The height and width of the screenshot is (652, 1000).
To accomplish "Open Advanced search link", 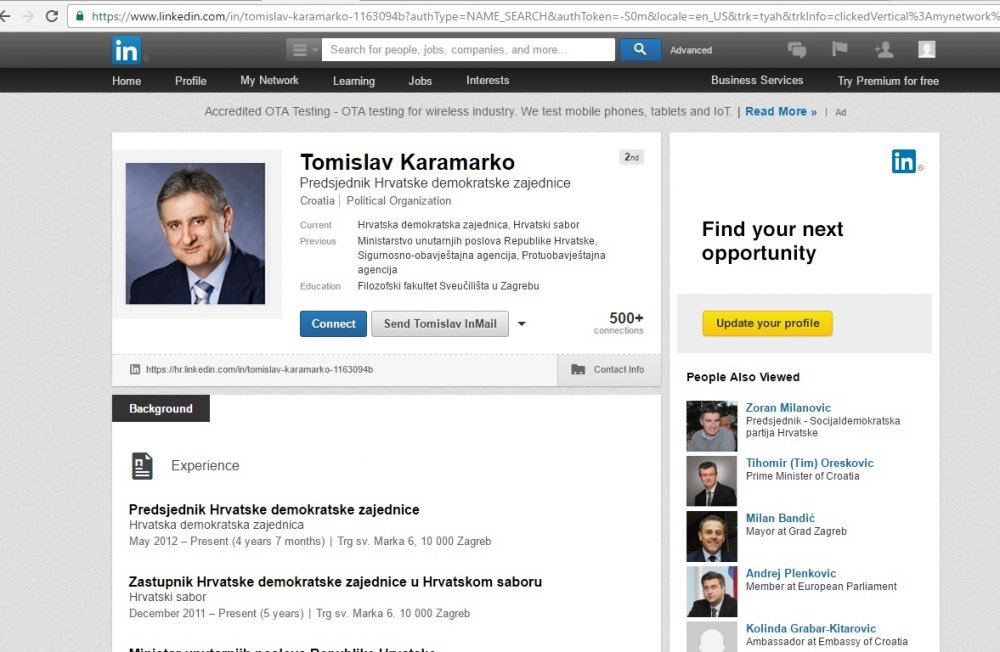I will (x=691, y=50).
